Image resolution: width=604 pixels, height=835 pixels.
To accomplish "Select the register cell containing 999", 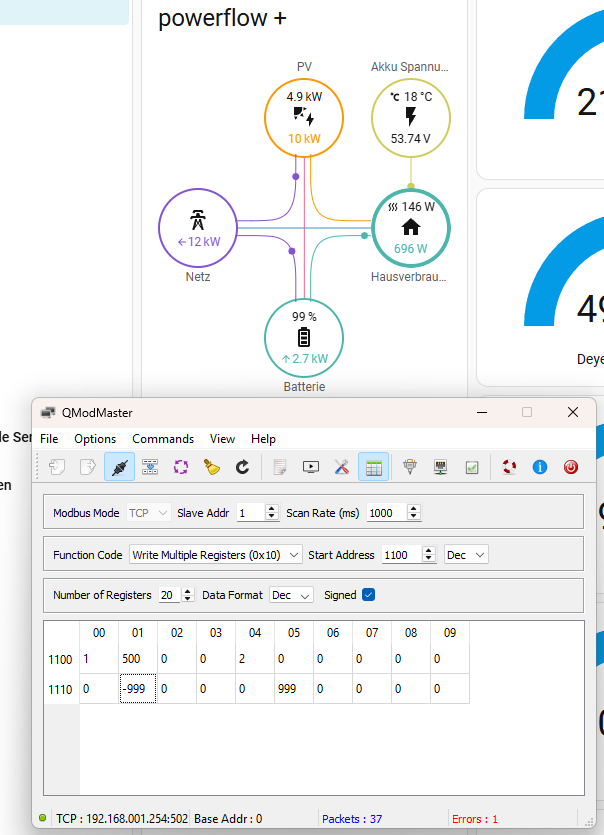I will [293, 689].
